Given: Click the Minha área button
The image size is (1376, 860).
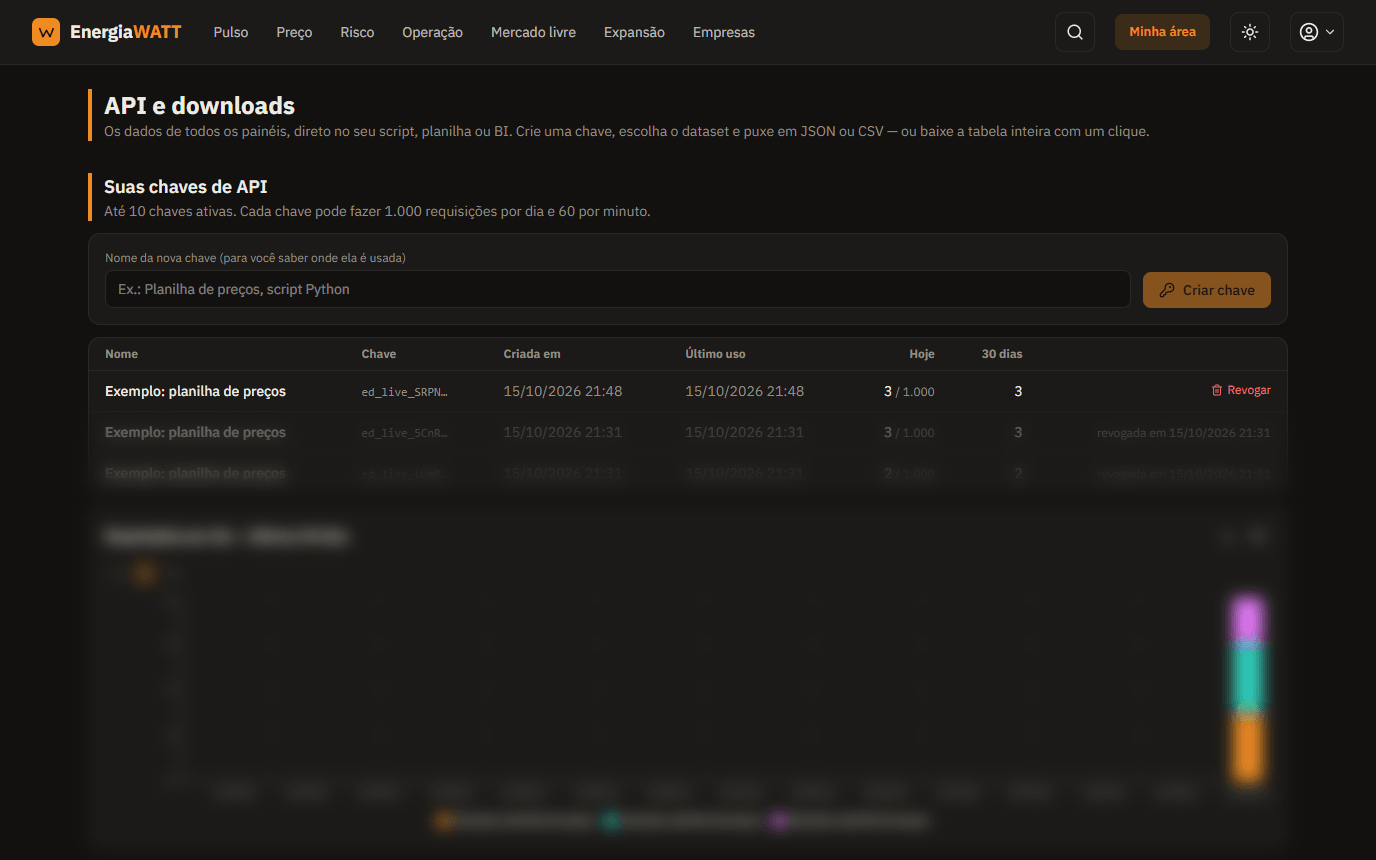Looking at the screenshot, I should (x=1162, y=32).
